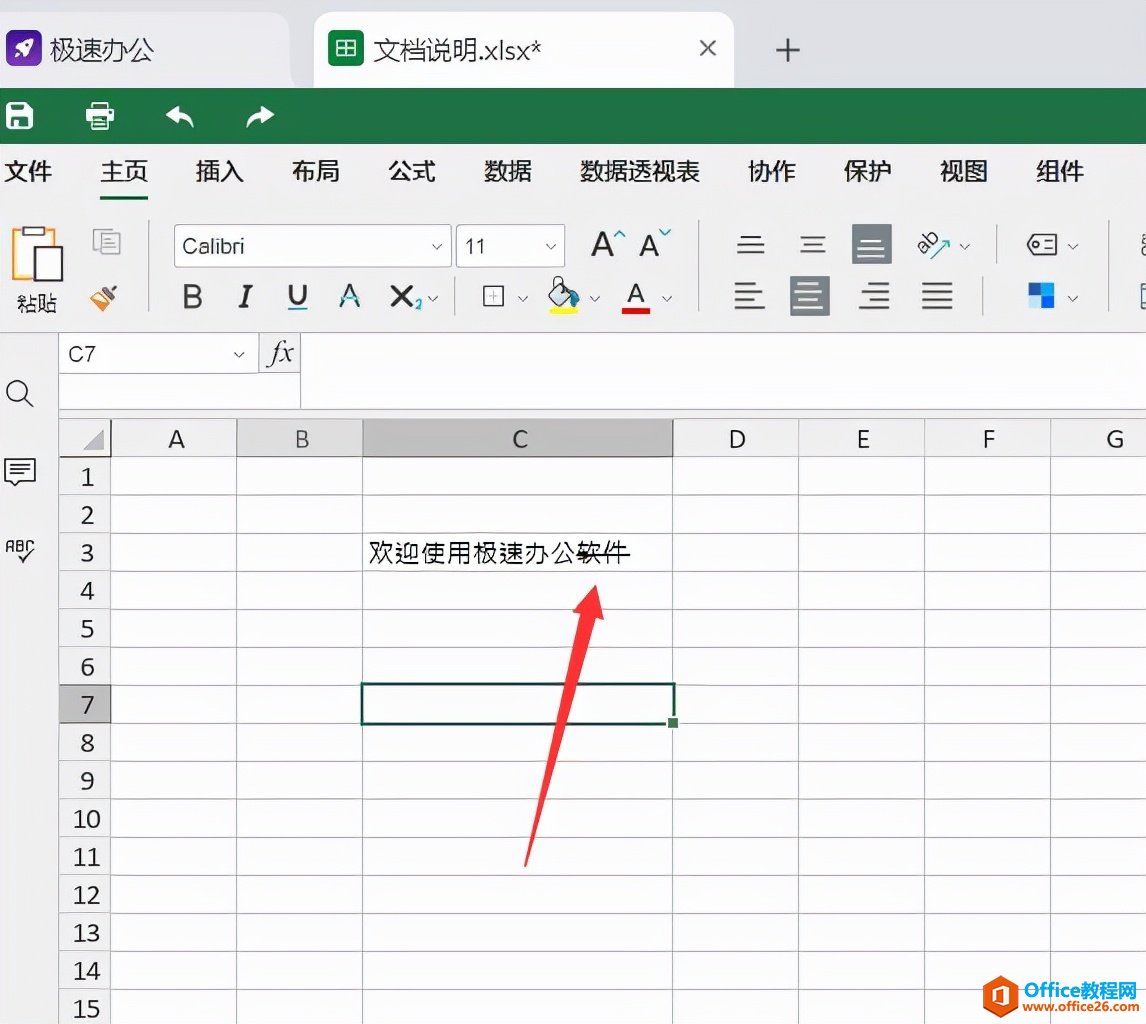1146x1024 pixels.
Task: Switch to the 数据 ribbon tab
Action: pyautogui.click(x=507, y=171)
